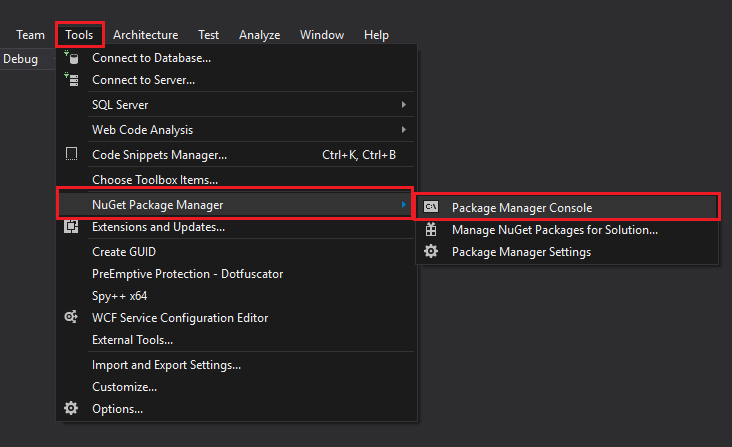The image size is (732, 447).
Task: Click the Connect to Database icon
Action: (x=72, y=58)
